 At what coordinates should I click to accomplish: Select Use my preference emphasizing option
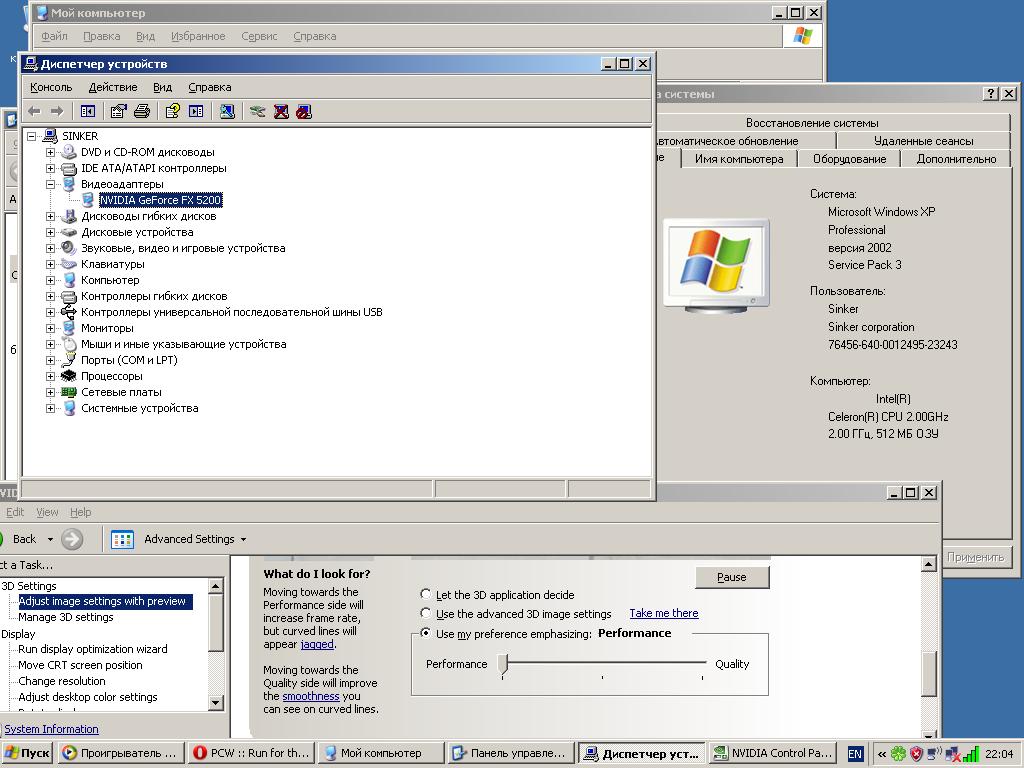click(426, 633)
